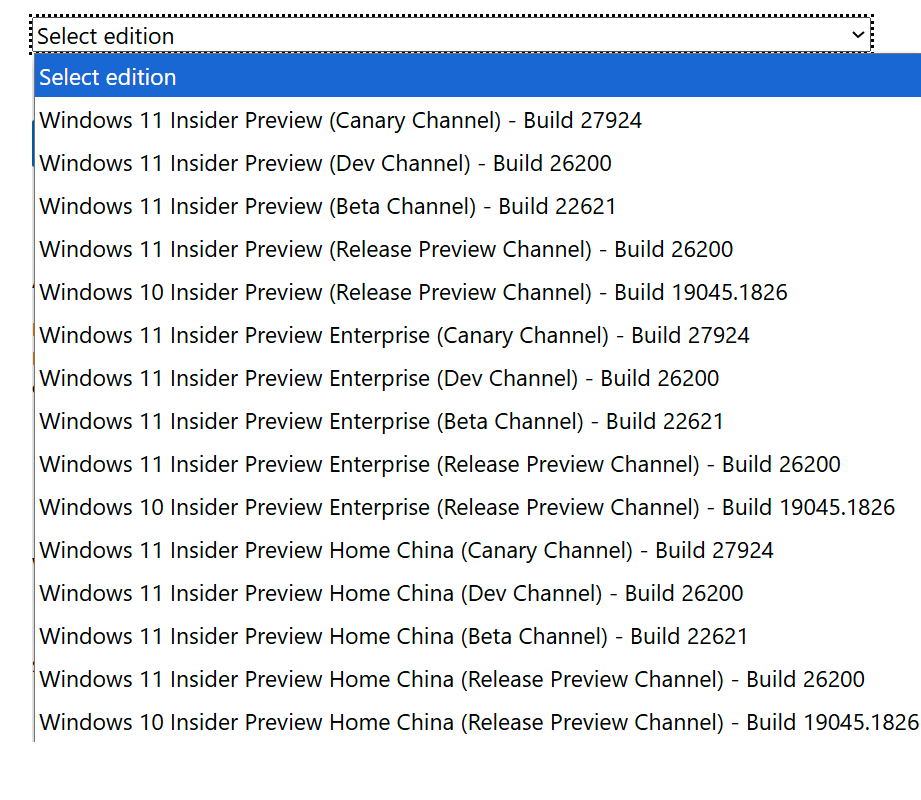Click the build number 27924 on the Canary Channel row
The width and height of the screenshot is (921, 800).
tap(610, 121)
